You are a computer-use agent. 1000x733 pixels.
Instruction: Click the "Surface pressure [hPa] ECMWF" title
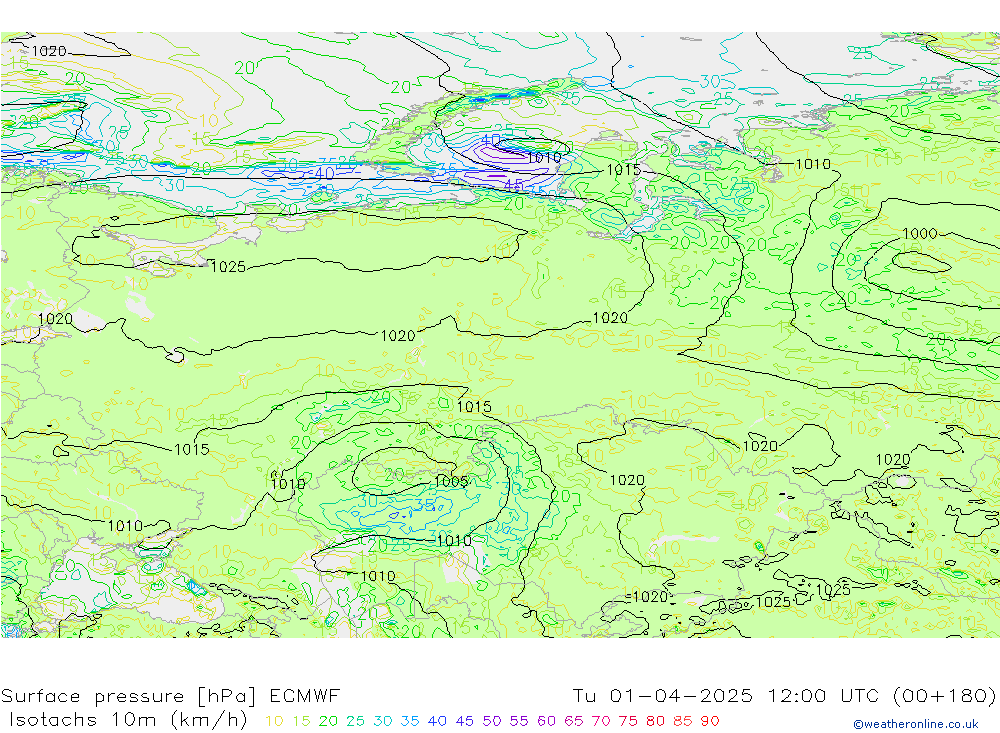pos(170,695)
